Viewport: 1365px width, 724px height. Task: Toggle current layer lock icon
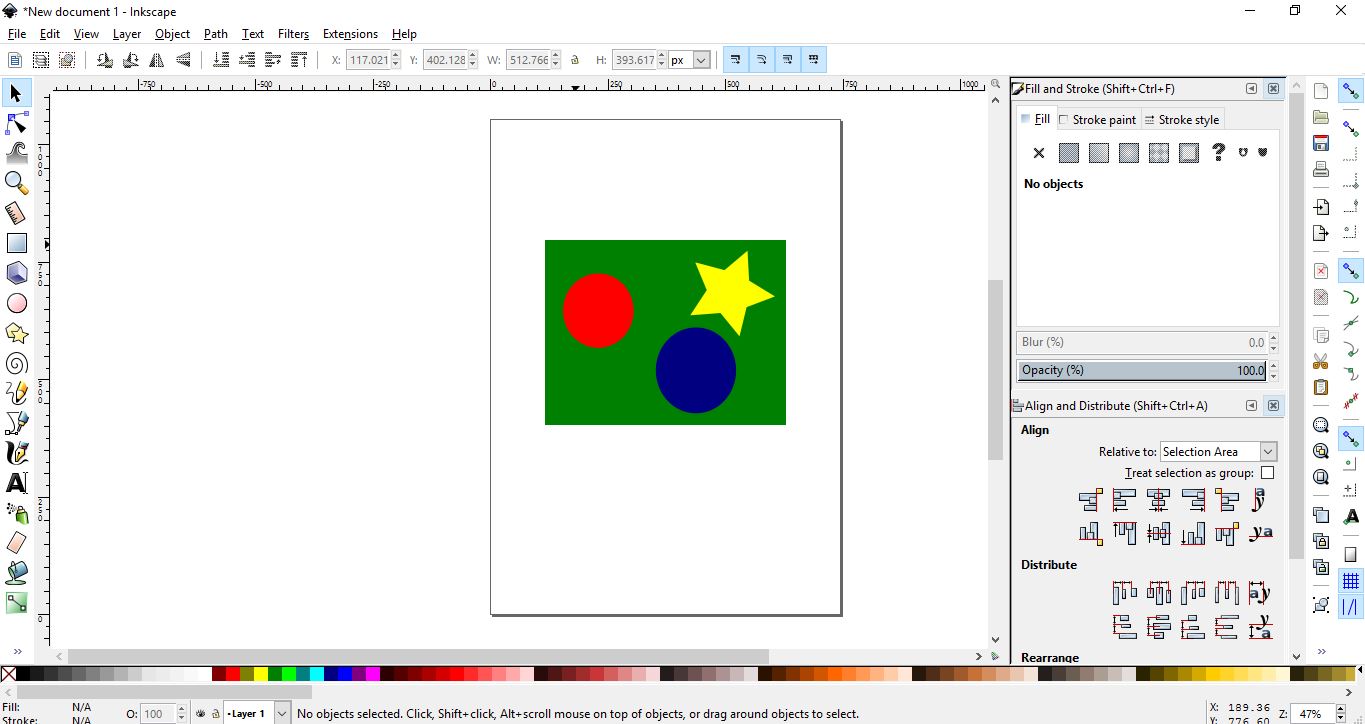215,714
